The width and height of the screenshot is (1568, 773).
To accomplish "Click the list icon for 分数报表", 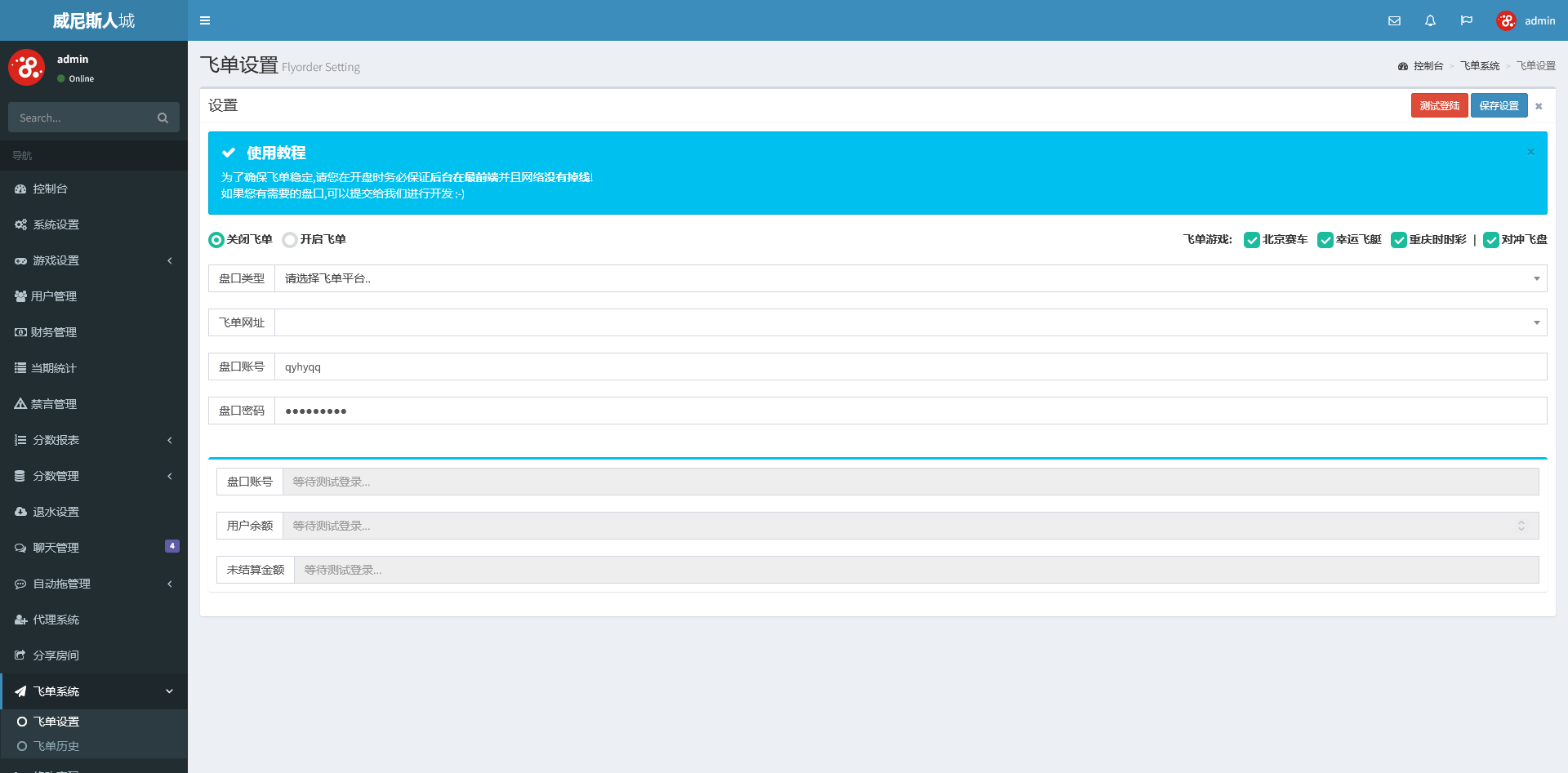I will (20, 440).
